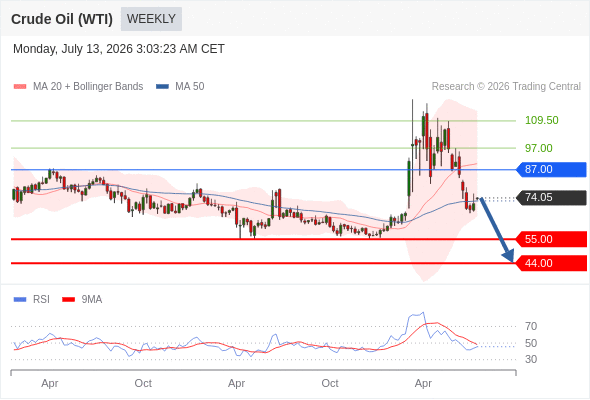590x400 pixels.
Task: Click the 109.50 resistance level label
Action: click(541, 120)
